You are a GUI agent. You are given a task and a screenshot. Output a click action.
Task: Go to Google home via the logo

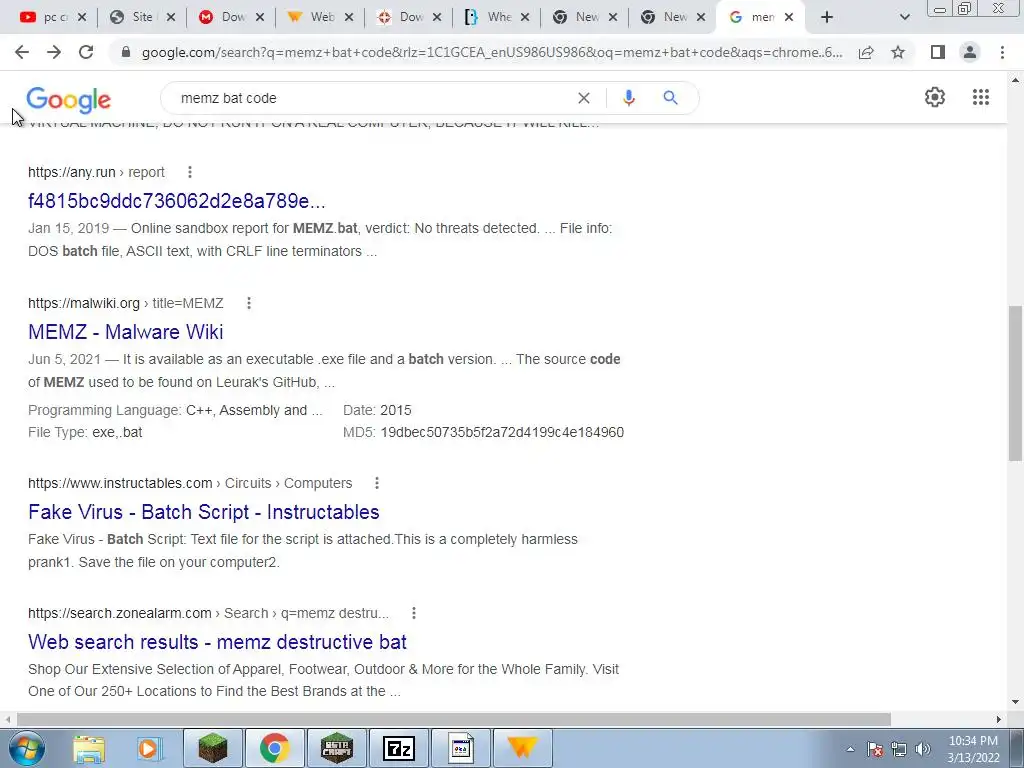click(x=69, y=99)
